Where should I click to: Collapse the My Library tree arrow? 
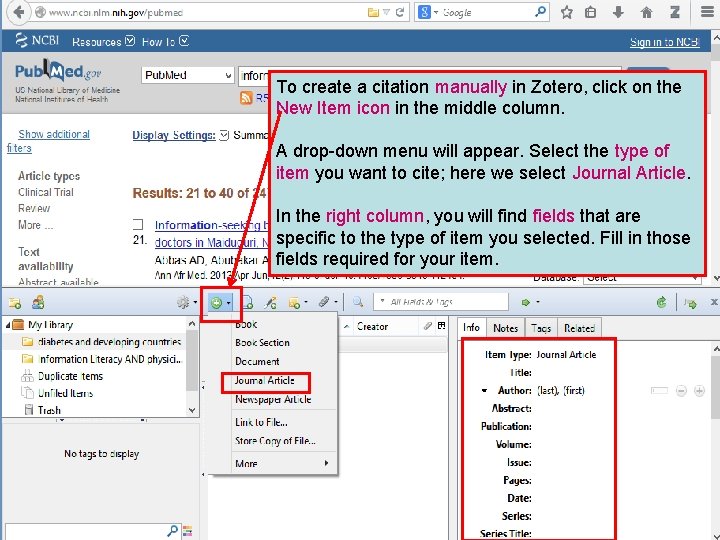click(7, 325)
